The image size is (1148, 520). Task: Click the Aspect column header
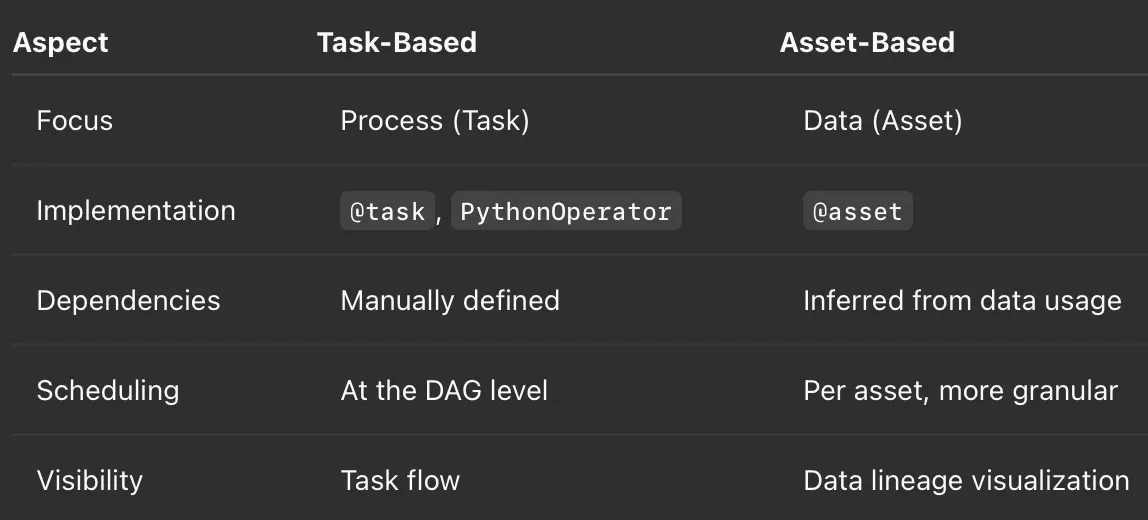click(60, 42)
